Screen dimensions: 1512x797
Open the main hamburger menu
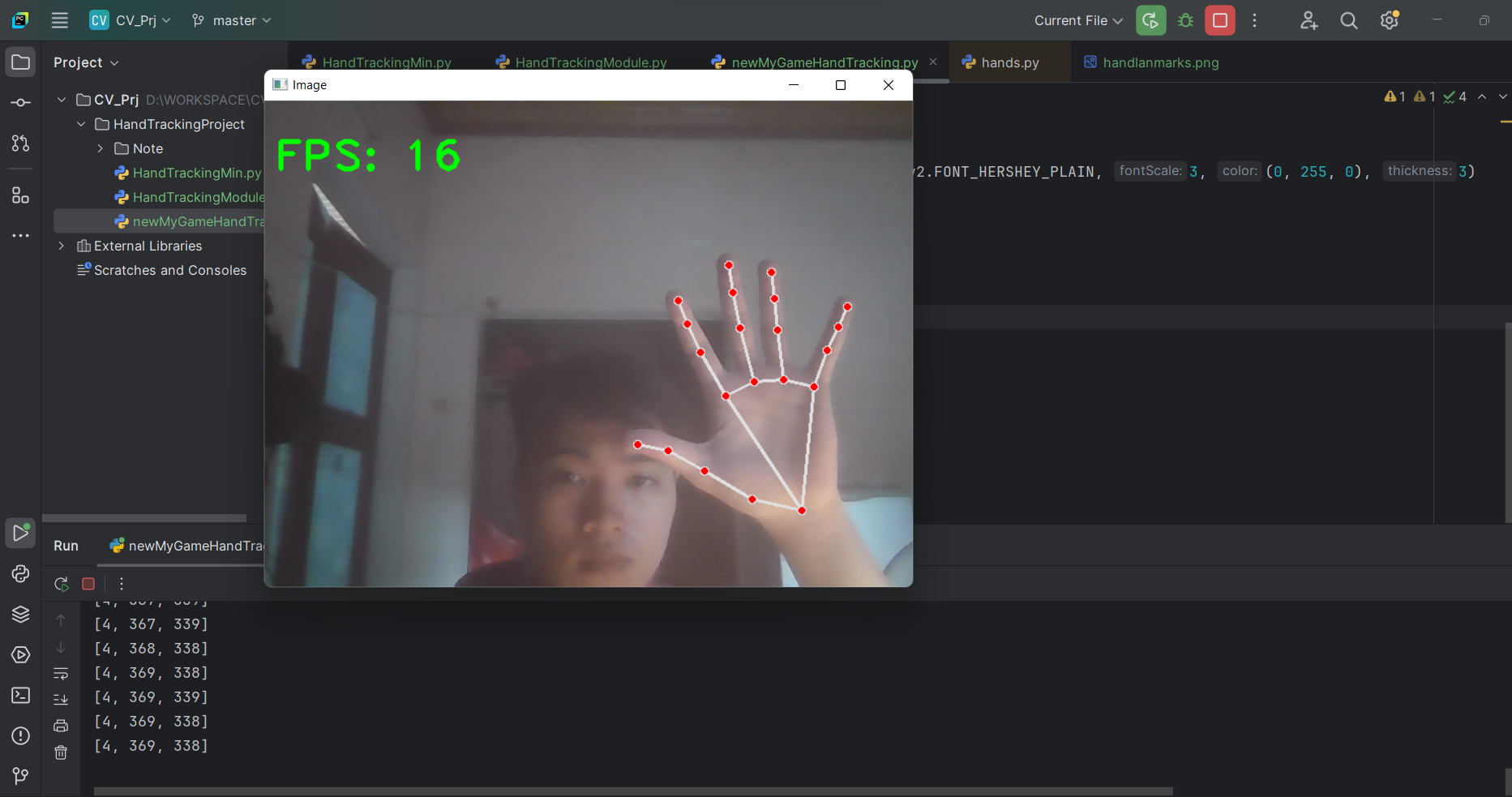coord(60,20)
